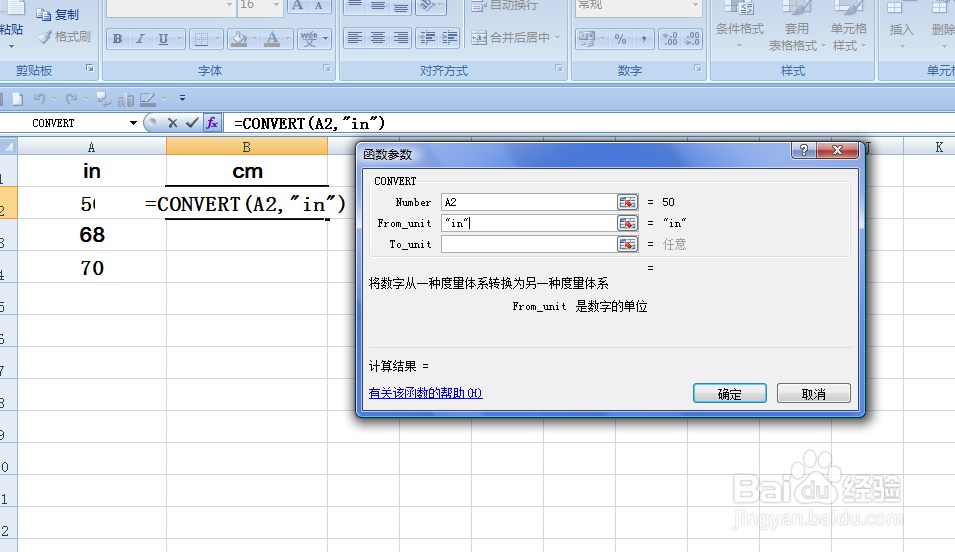Align text left in the cell

[x=354, y=38]
